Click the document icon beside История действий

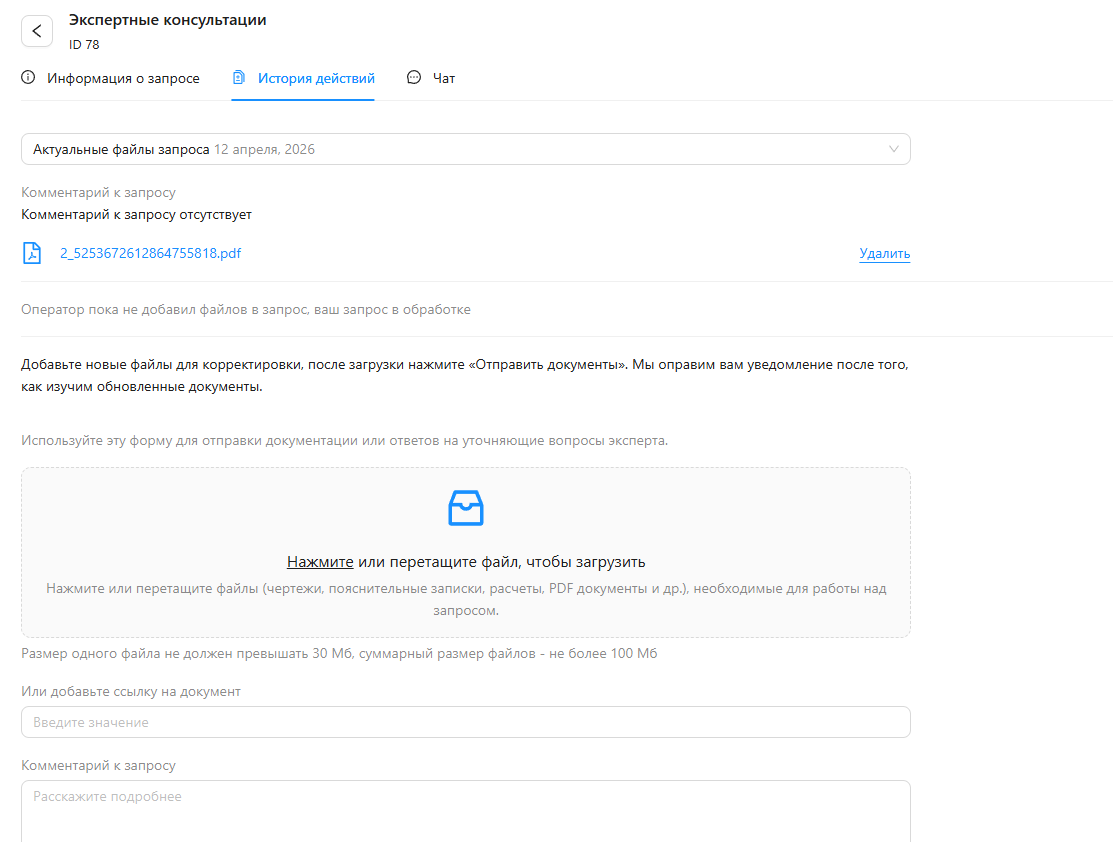(x=239, y=78)
